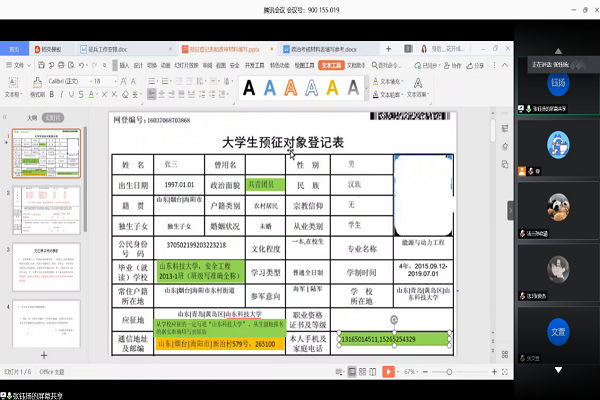
Task: Switch to the 大纲 outline view
Action: (32, 117)
